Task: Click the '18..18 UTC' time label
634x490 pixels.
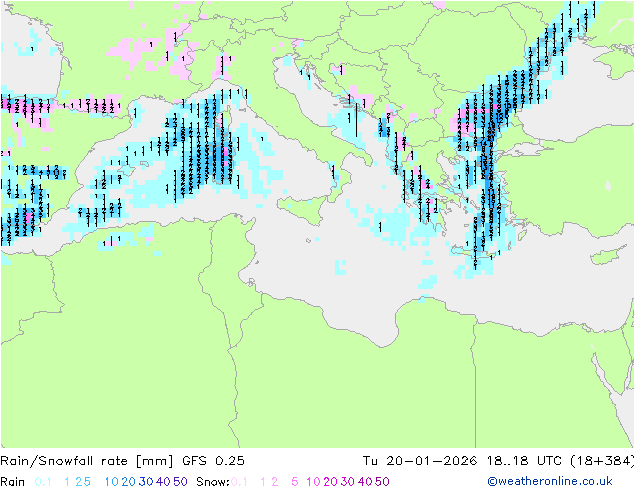Action: [524, 461]
